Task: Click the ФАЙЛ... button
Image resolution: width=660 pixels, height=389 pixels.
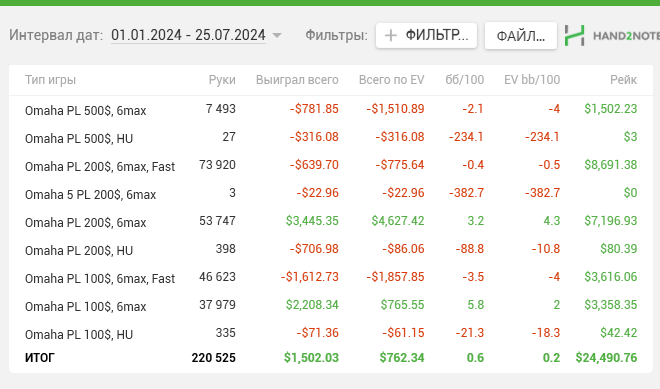Action: [x=521, y=36]
